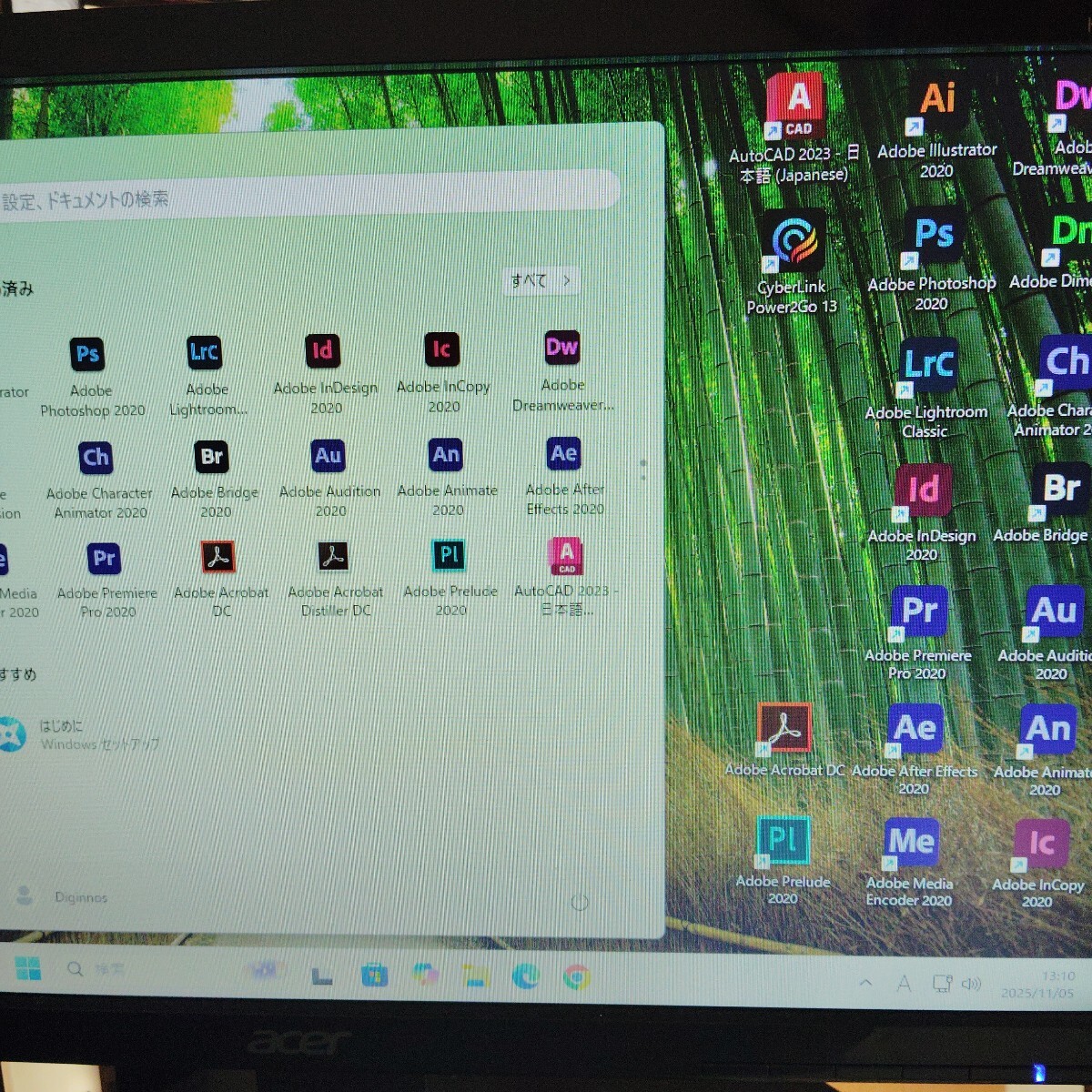This screenshot has height=1092, width=1092.
Task: Click the Windows Start button on taskbar
Action: tap(28, 970)
